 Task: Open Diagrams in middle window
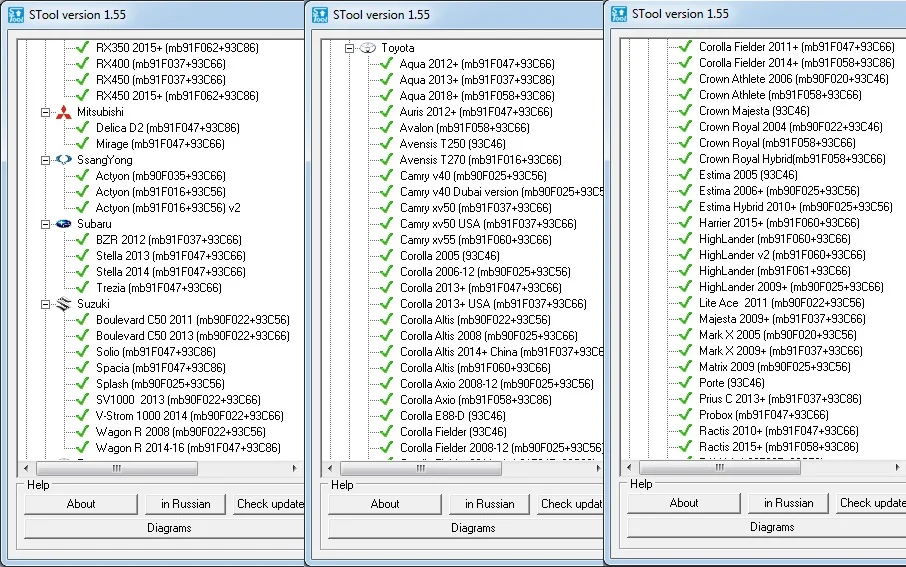point(466,528)
